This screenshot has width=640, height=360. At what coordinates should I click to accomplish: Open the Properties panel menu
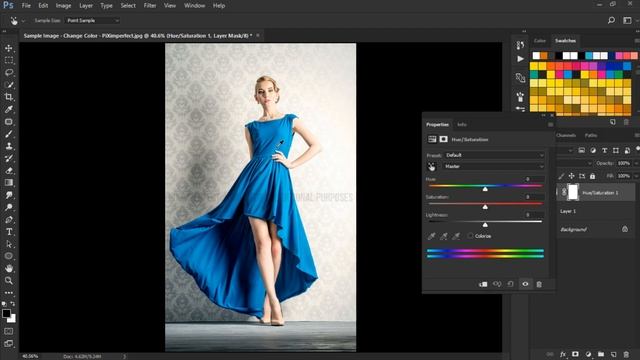tap(550, 124)
